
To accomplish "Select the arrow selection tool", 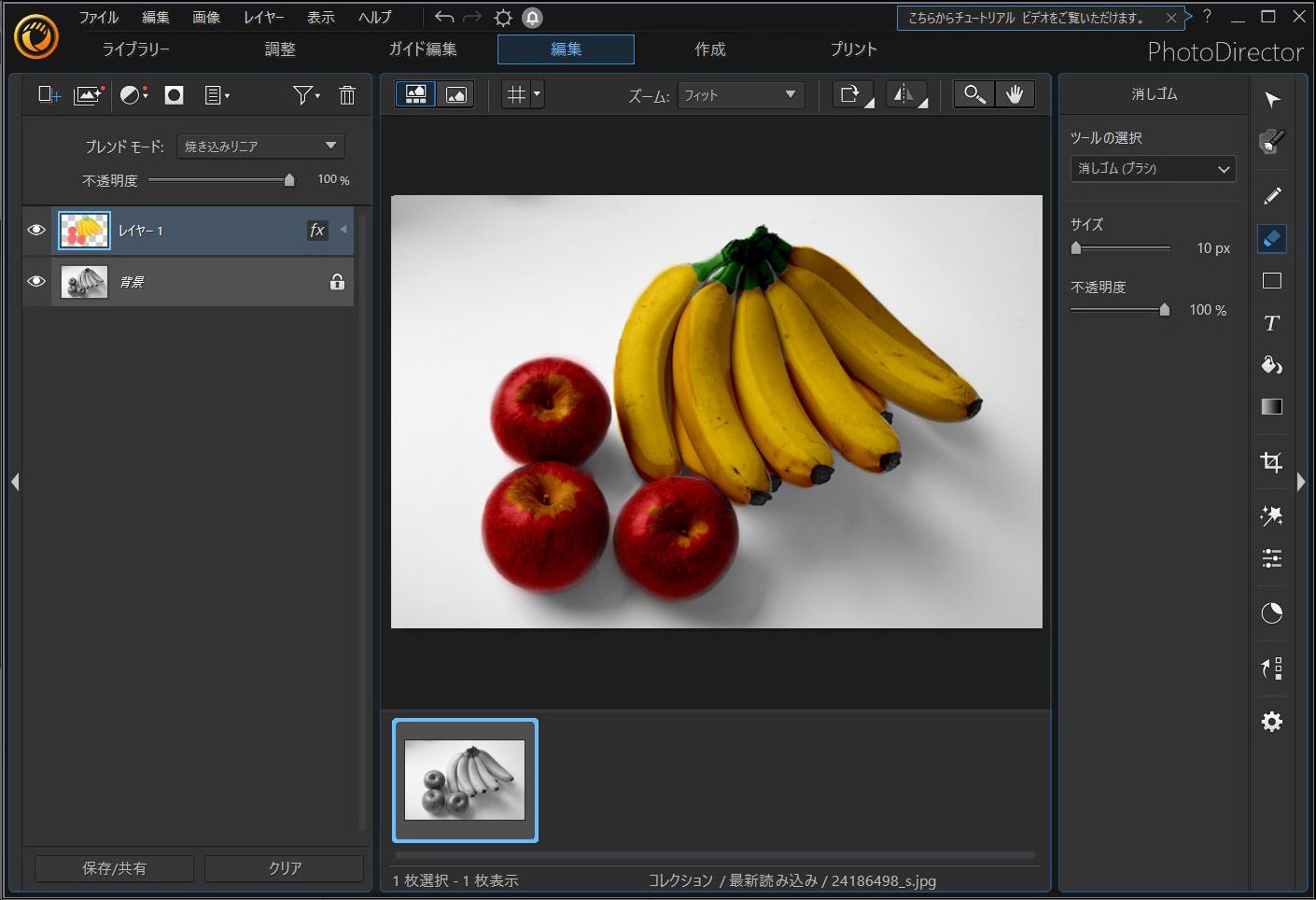I will tap(1272, 100).
